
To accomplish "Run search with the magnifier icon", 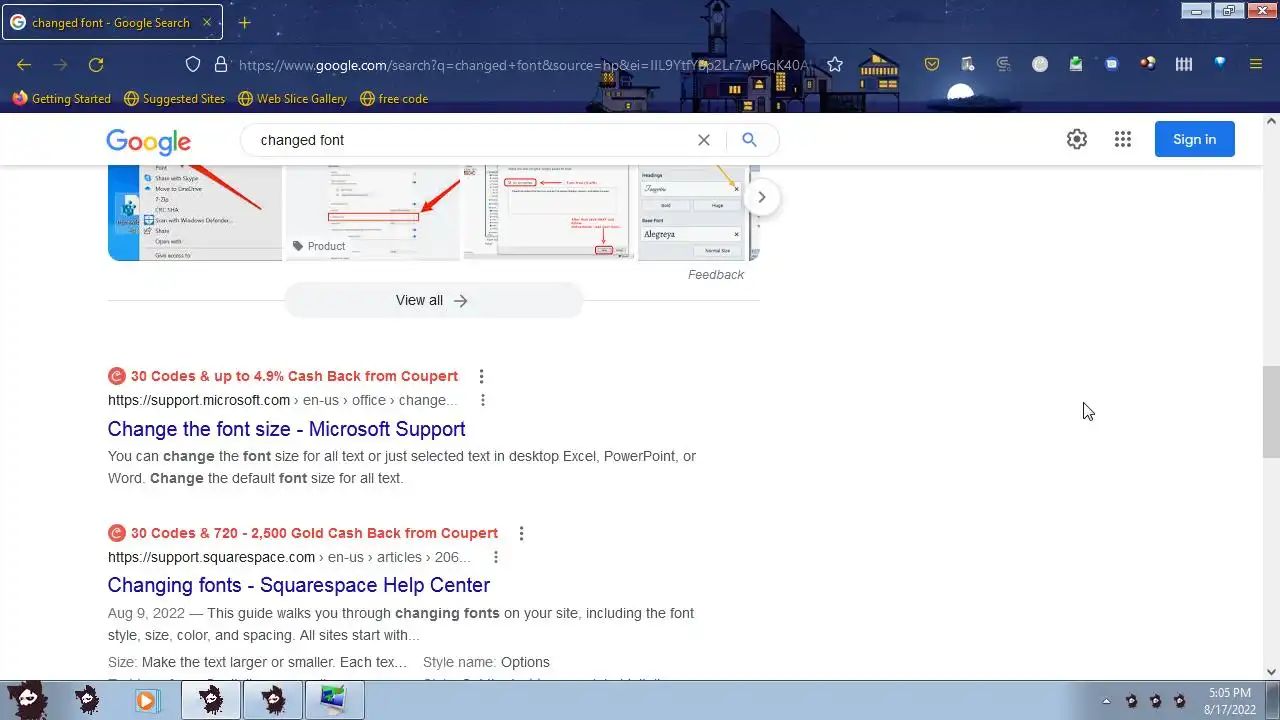I will [x=749, y=140].
